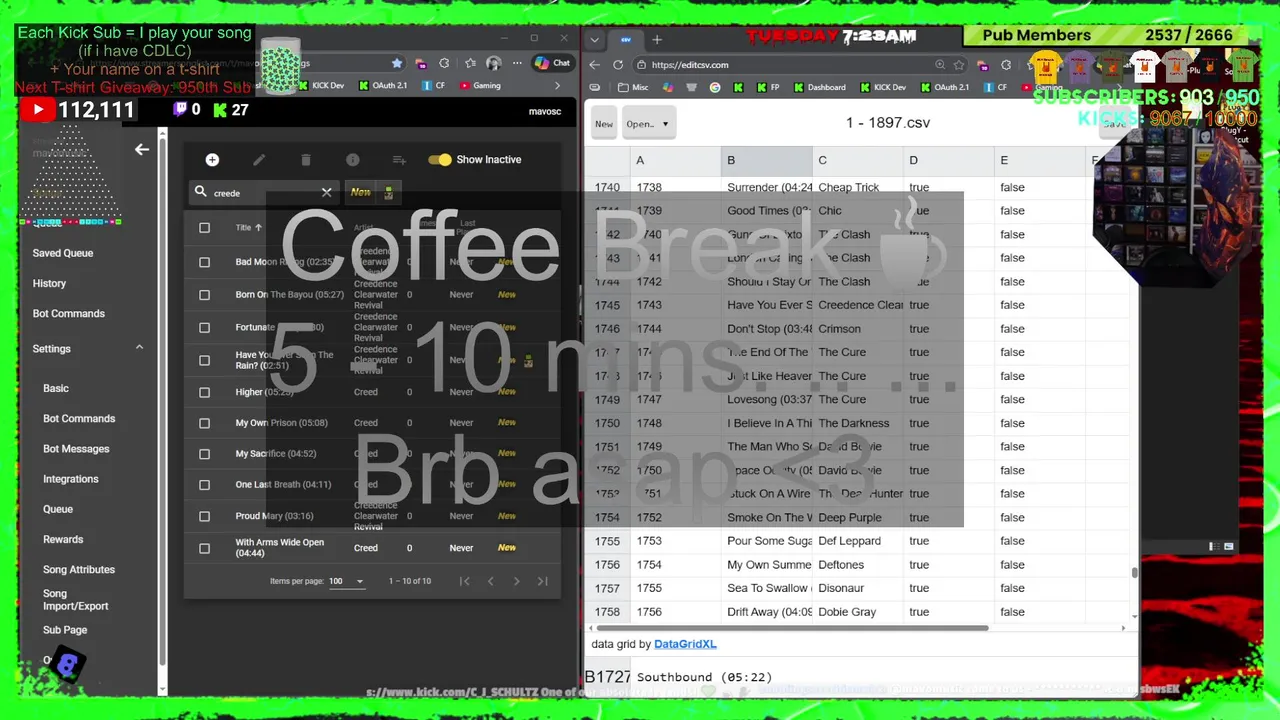
Task: Click the add-to-queue playlist icon
Action: [399, 160]
